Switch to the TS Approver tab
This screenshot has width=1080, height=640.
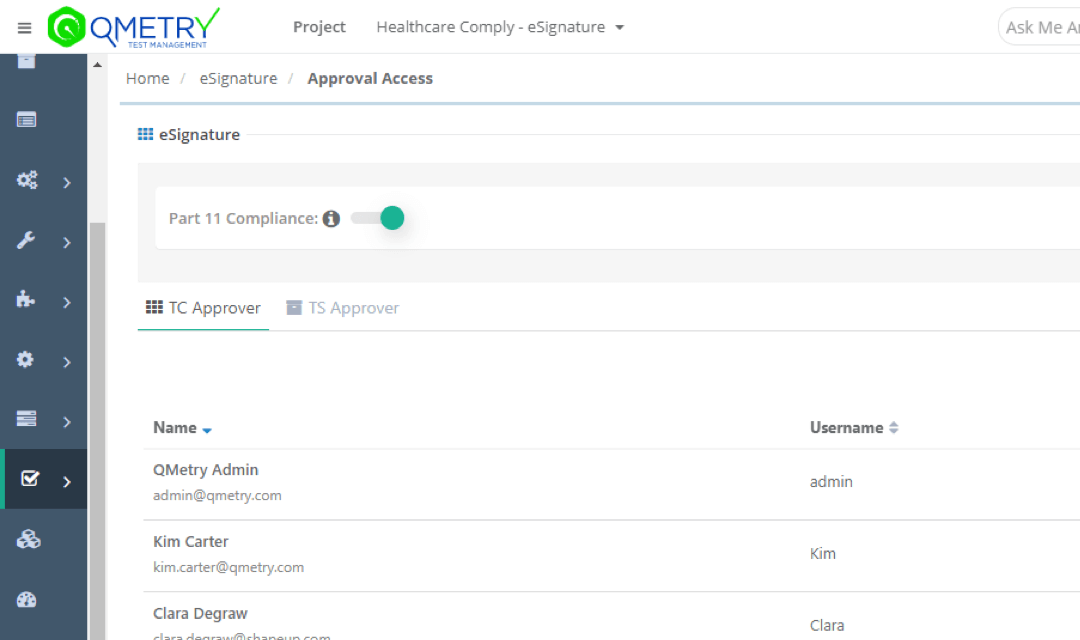(x=342, y=308)
